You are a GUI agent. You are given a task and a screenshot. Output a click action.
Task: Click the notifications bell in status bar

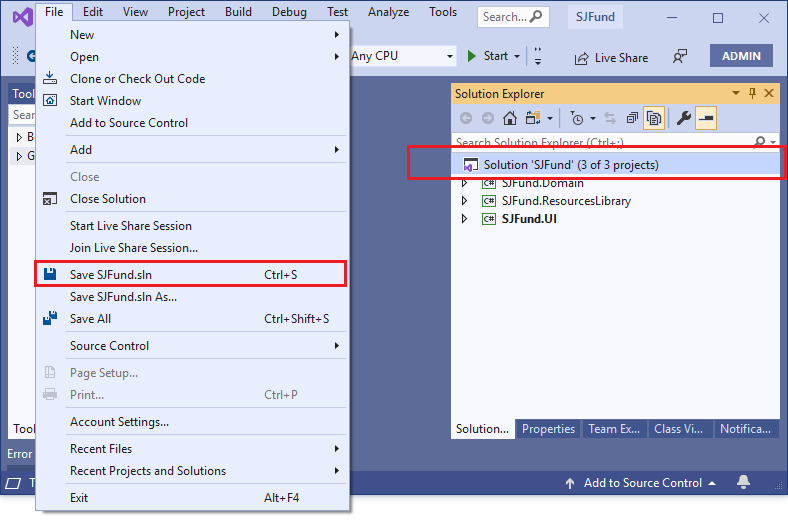click(743, 482)
